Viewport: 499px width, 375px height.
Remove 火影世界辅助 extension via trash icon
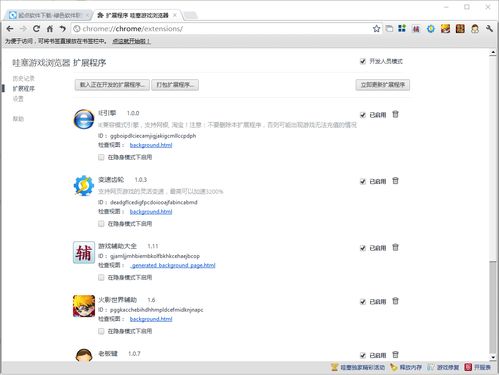click(x=395, y=301)
